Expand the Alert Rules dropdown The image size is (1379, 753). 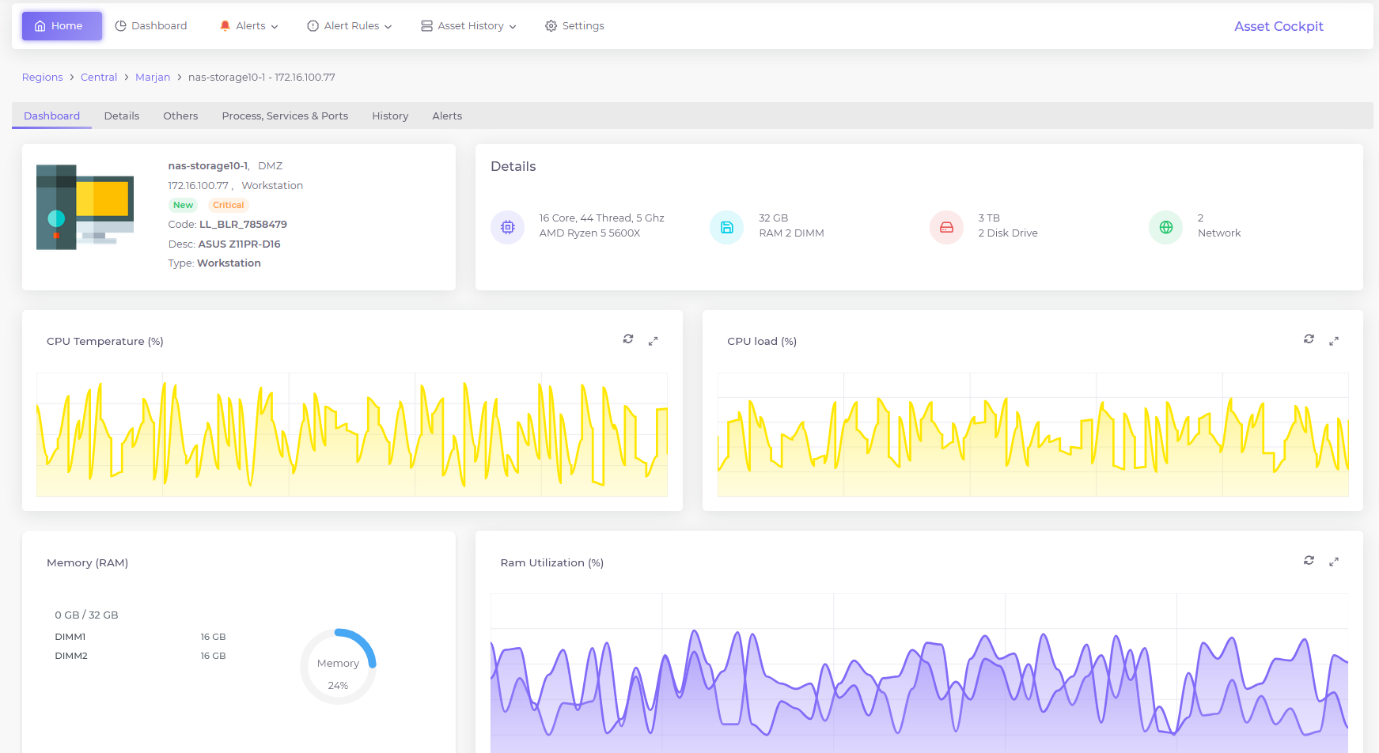349,26
